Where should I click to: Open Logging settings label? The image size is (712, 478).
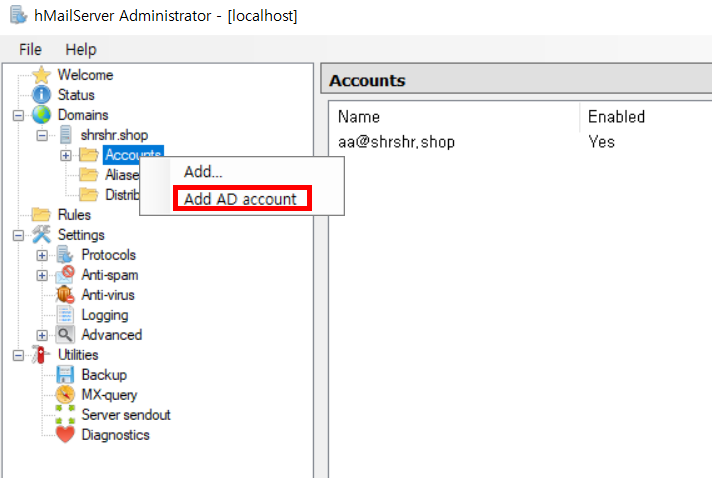pyautogui.click(x=104, y=315)
